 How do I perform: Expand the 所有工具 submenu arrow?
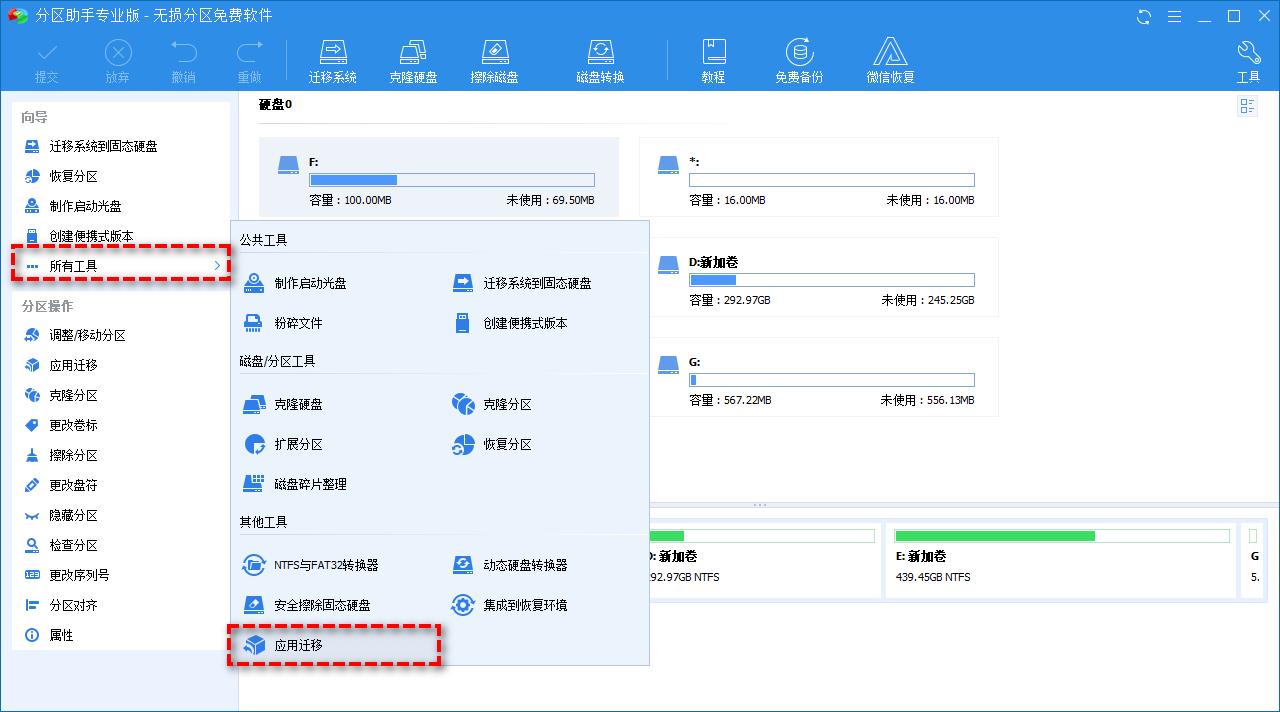pos(217,265)
